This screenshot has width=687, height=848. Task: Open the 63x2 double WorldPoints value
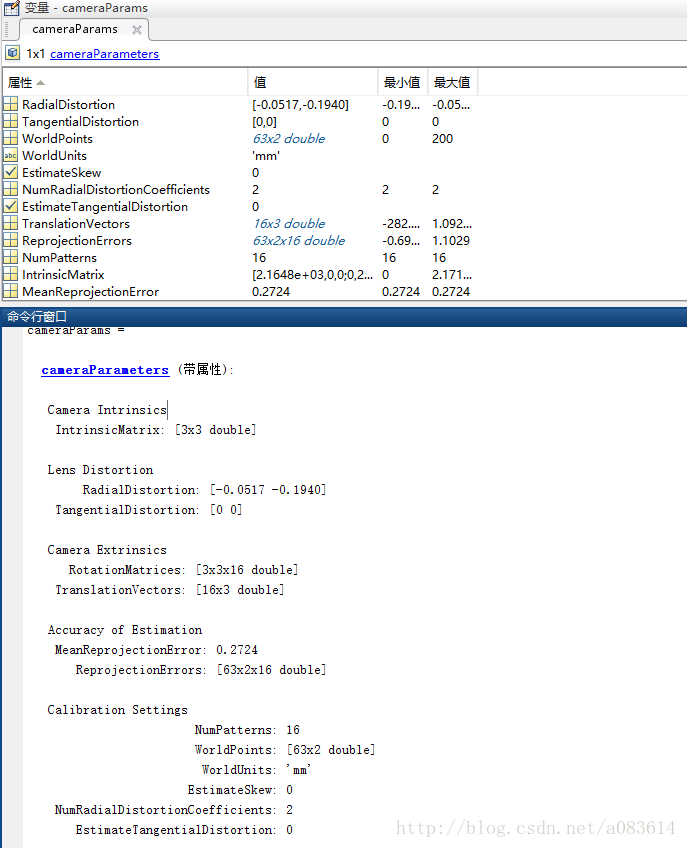[289, 138]
